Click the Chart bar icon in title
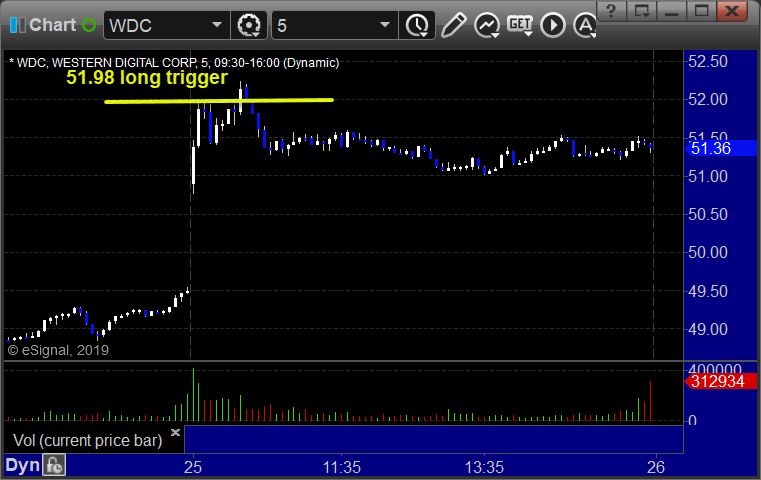Image resolution: width=761 pixels, height=480 pixels. [17, 25]
